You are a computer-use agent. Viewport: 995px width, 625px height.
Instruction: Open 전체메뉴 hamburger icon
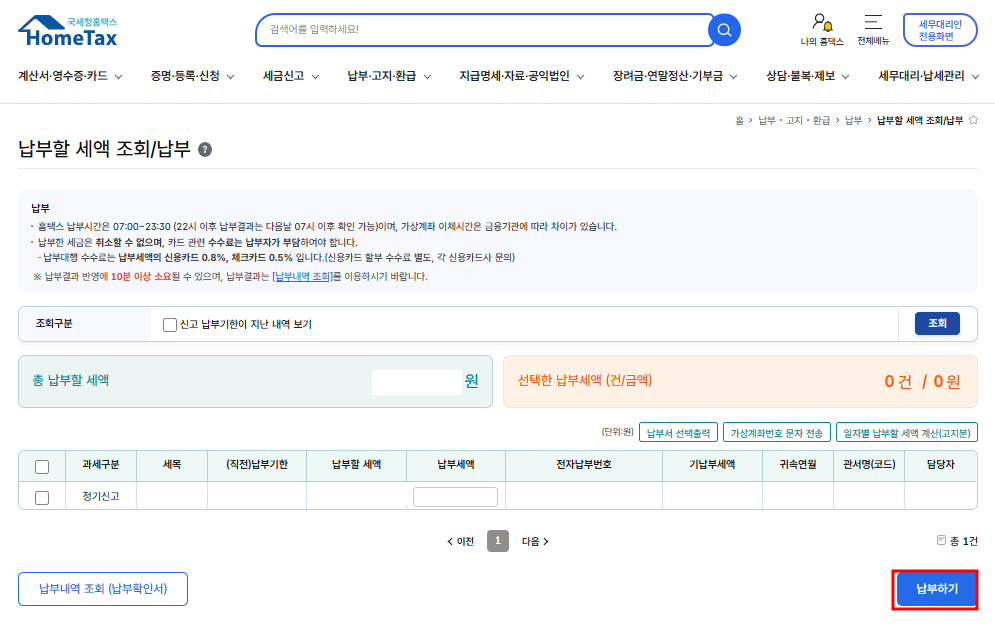coord(873,22)
